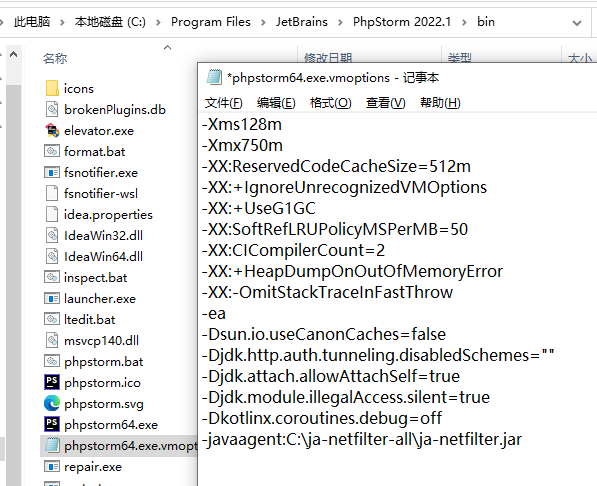Click the fsnotifier-wsl blank file icon
The width and height of the screenshot is (597, 486).
click(x=52, y=193)
